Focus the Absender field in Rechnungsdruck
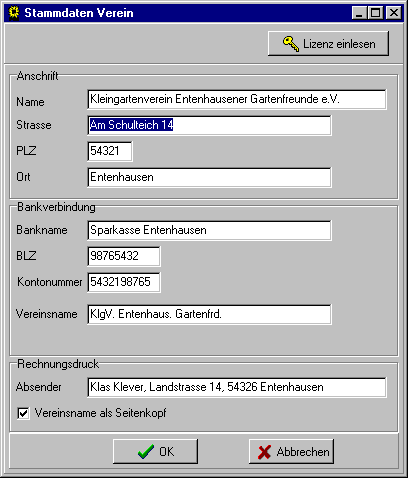The height and width of the screenshot is (478, 408). click(237, 387)
